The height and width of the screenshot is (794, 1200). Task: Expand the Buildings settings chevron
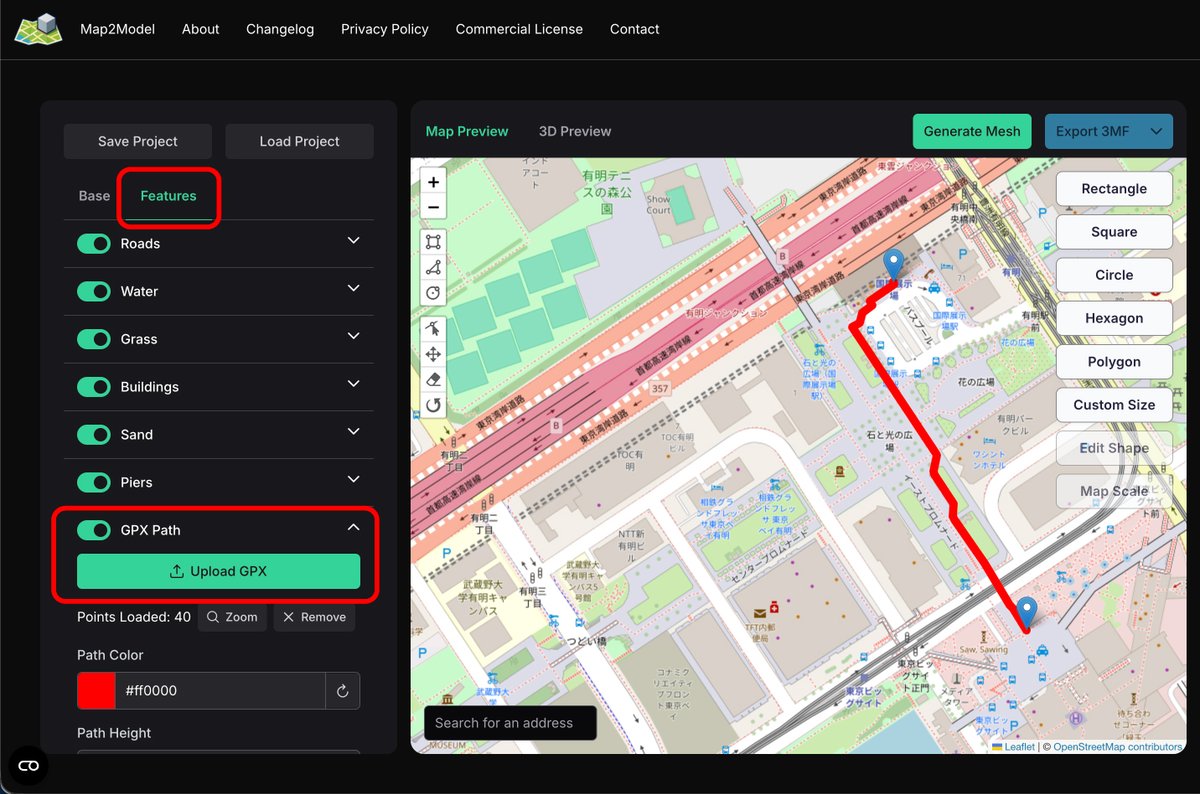[x=353, y=384]
